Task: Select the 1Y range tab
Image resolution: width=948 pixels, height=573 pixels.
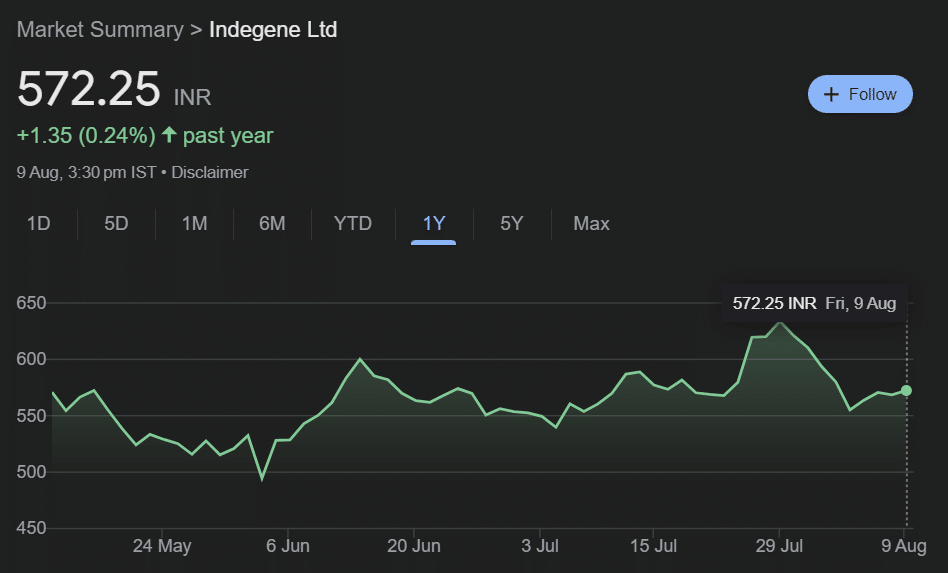Action: pyautogui.click(x=433, y=224)
